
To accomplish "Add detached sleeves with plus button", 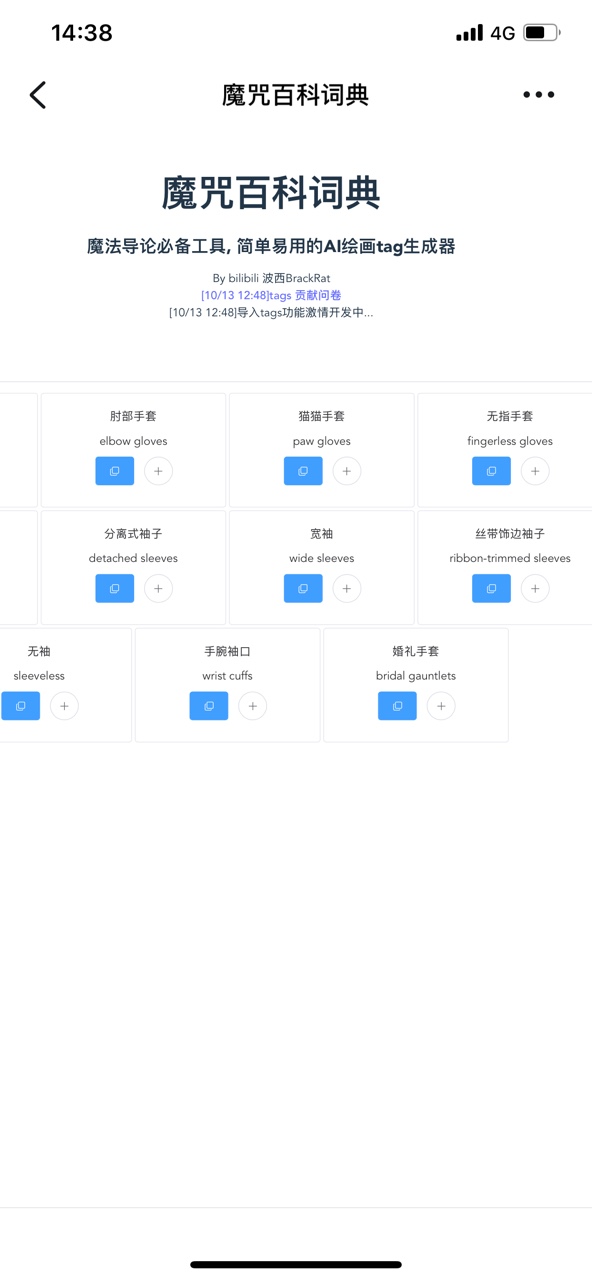I will pyautogui.click(x=158, y=589).
